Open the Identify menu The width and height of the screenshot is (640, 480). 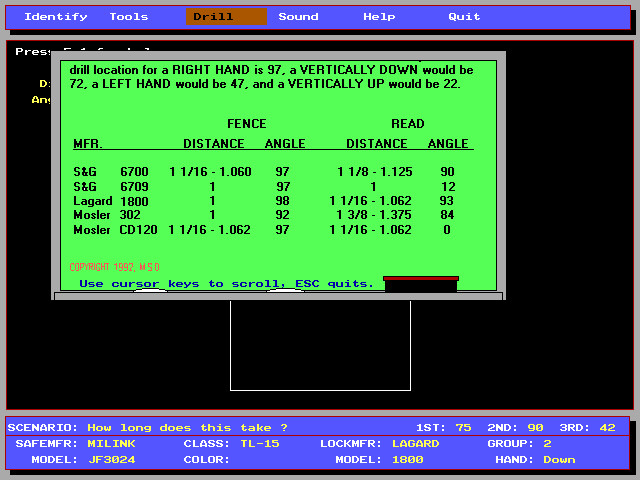56,17
